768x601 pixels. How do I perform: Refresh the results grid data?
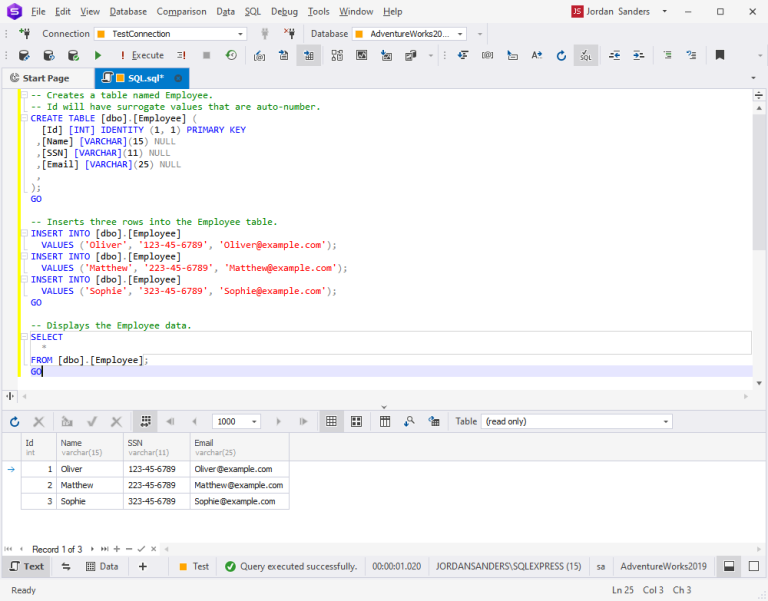(x=15, y=422)
